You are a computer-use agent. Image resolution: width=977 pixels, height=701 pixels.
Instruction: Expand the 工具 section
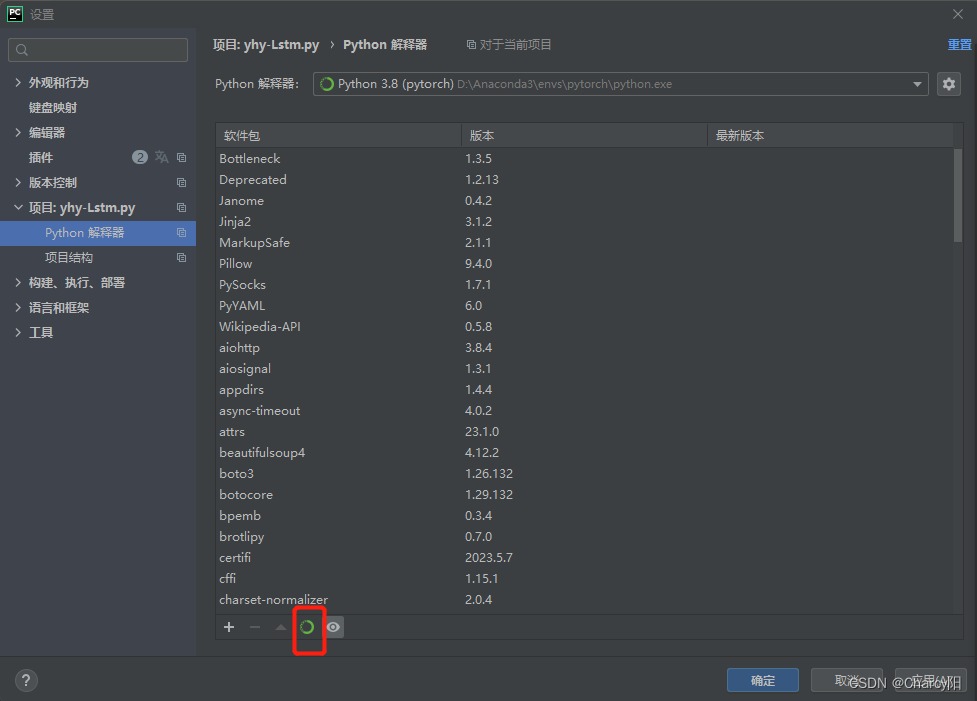[x=18, y=332]
